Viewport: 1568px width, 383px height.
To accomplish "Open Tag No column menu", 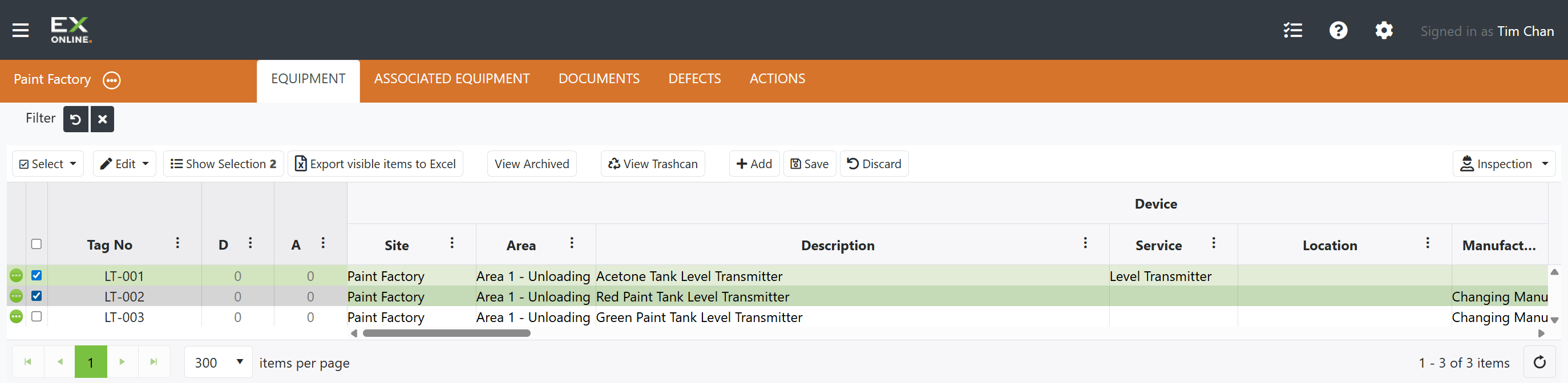I will pos(177,243).
